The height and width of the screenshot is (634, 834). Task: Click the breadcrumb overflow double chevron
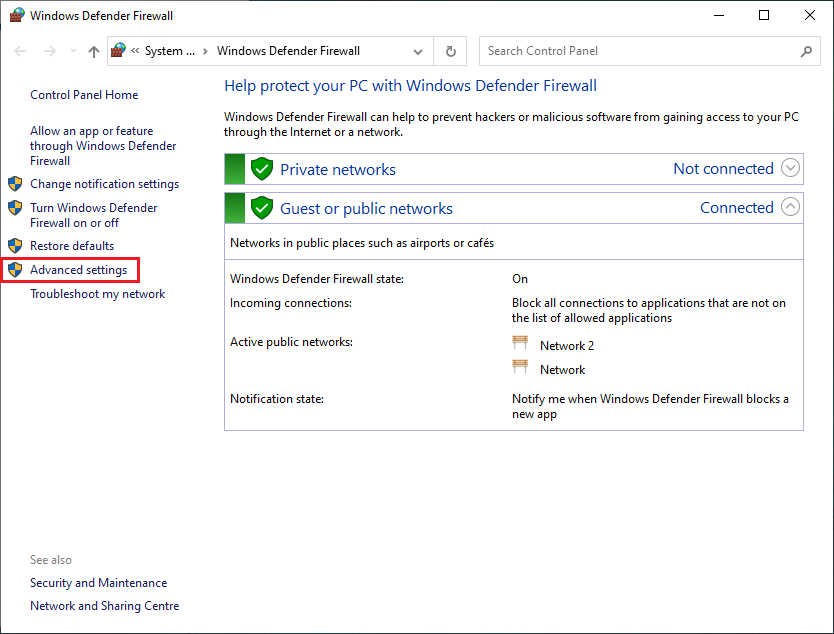tap(135, 51)
